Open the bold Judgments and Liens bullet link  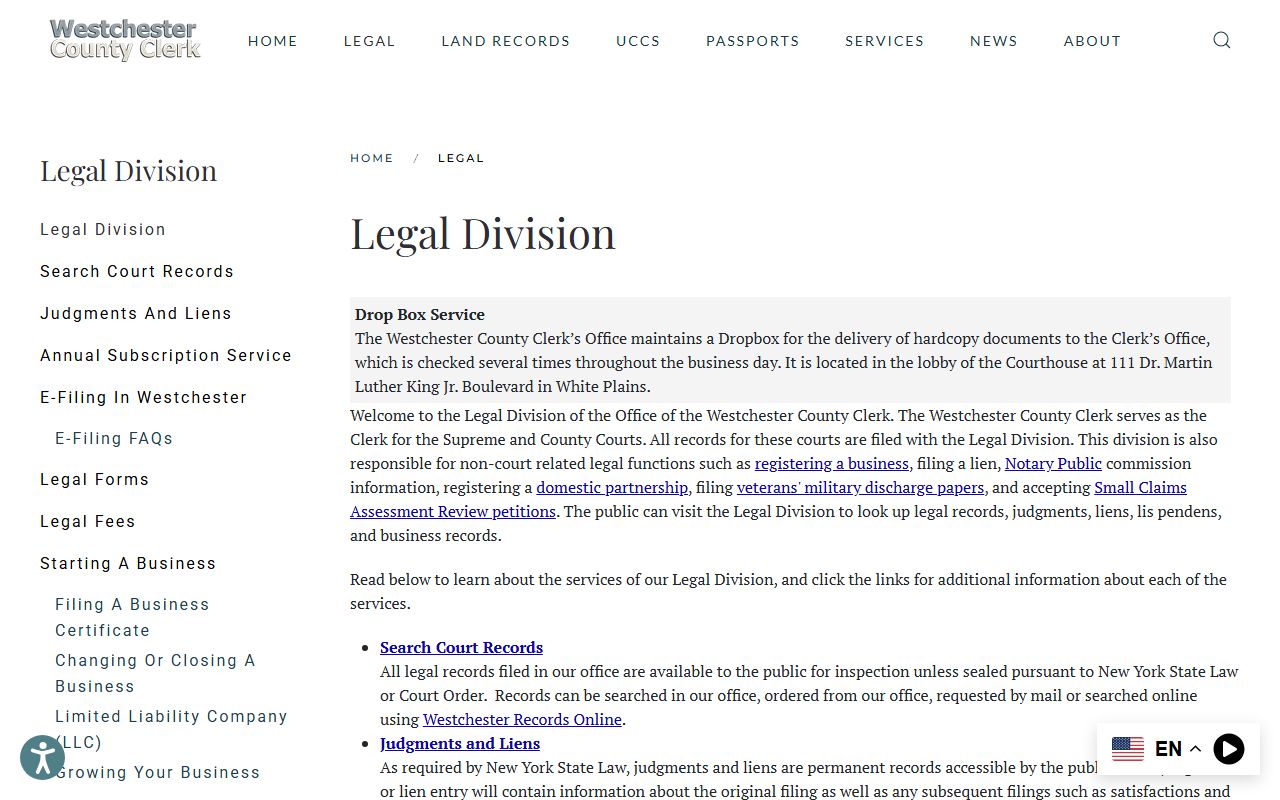tap(460, 743)
